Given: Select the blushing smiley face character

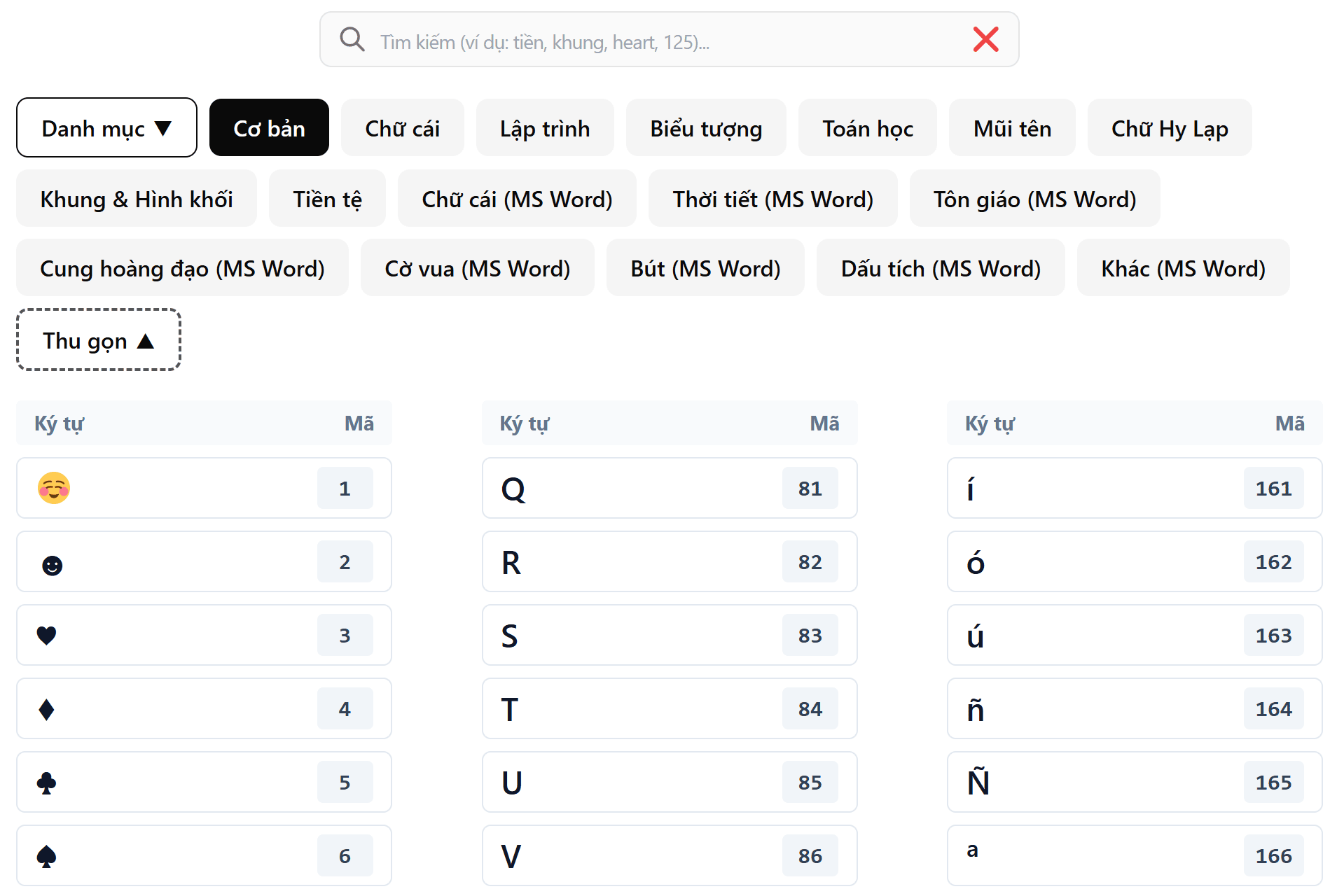Looking at the screenshot, I should coord(54,488).
